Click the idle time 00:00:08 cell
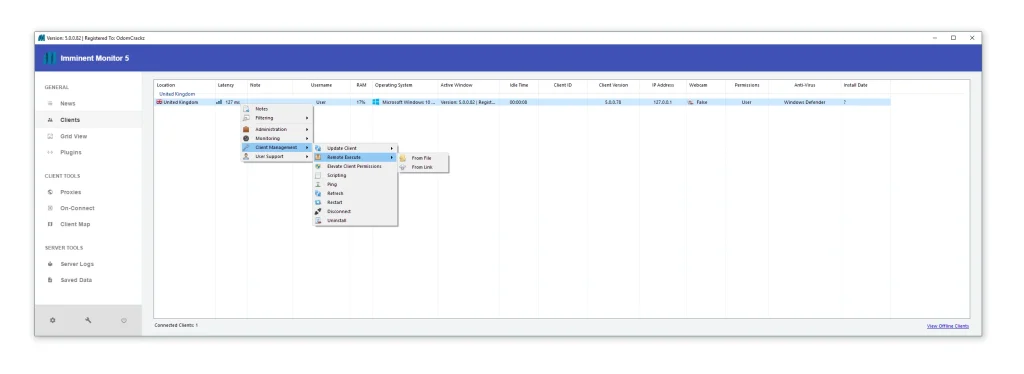Image resolution: width=1024 pixels, height=374 pixels. coord(519,102)
